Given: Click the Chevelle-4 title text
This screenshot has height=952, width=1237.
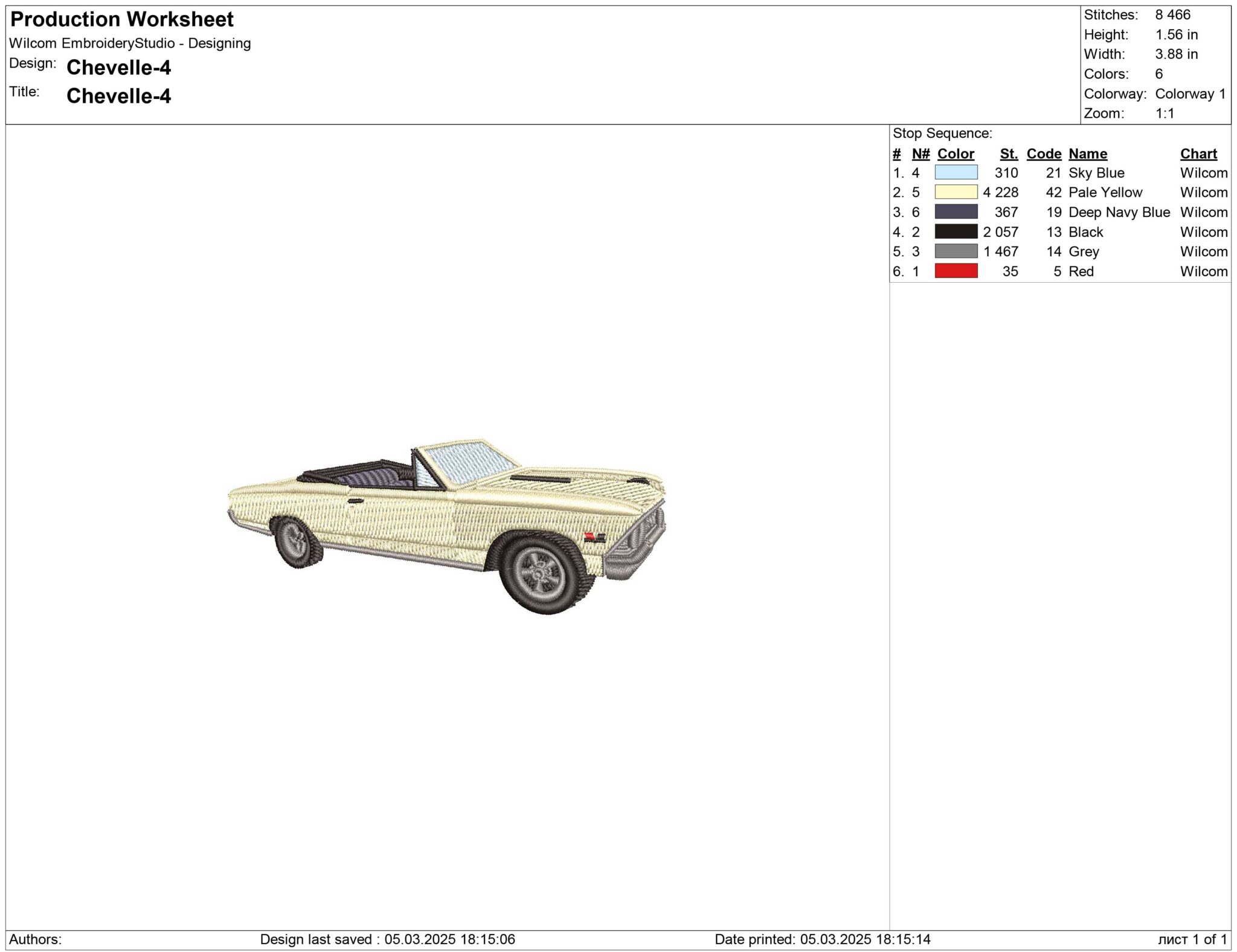Looking at the screenshot, I should [x=118, y=96].
